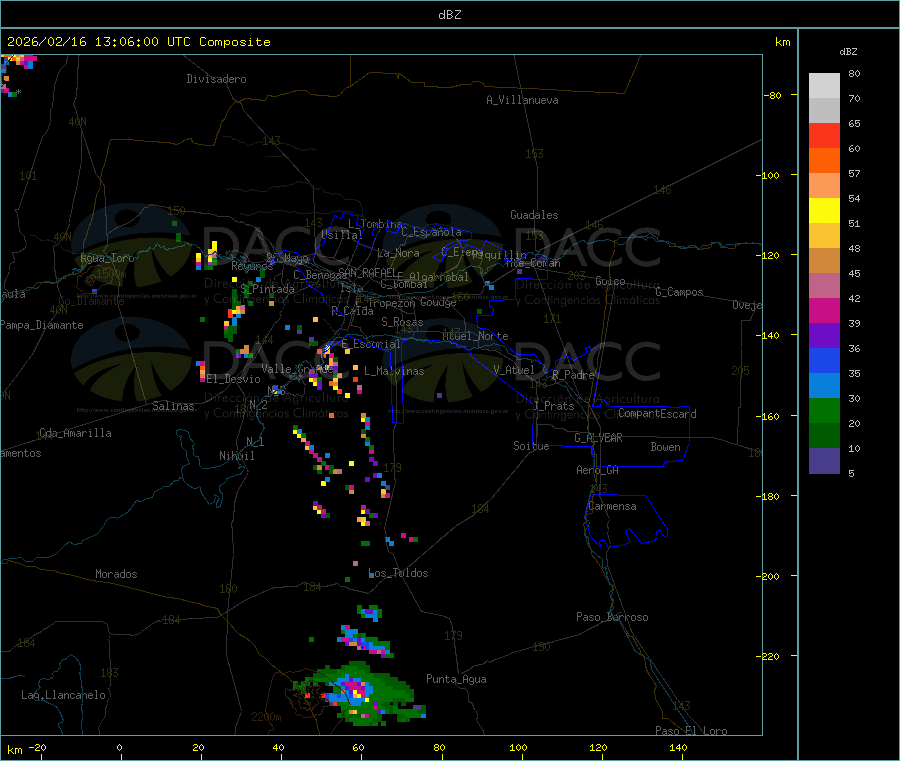
Task: Select the blue 36 dBZ legend swatch
Action: click(824, 360)
